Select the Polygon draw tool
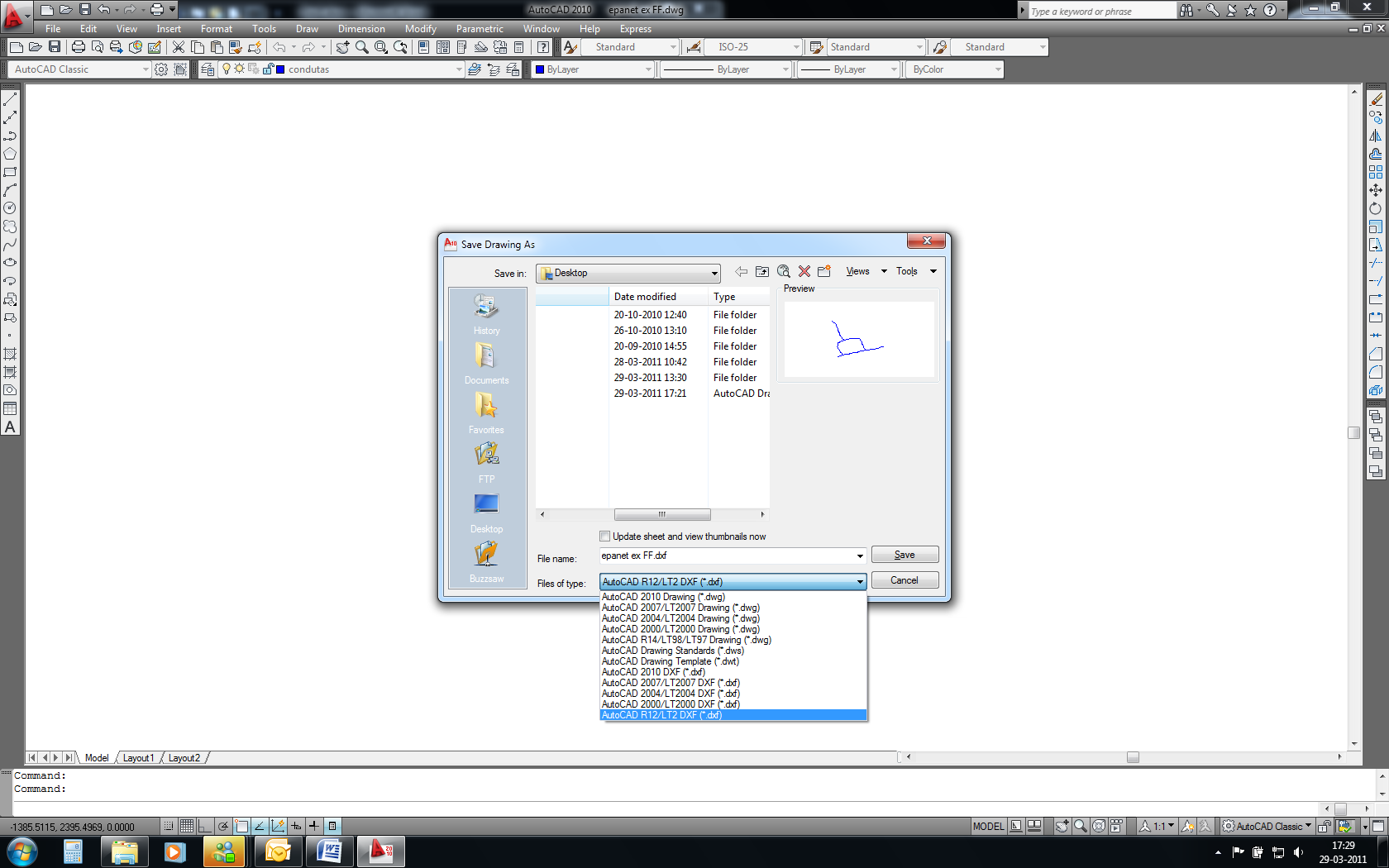The height and width of the screenshot is (868, 1389). point(10,154)
